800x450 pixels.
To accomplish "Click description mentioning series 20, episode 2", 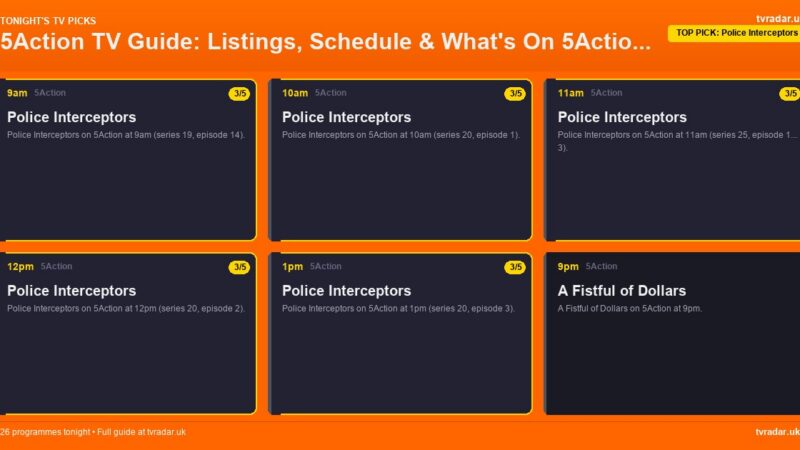I will 126,309.
